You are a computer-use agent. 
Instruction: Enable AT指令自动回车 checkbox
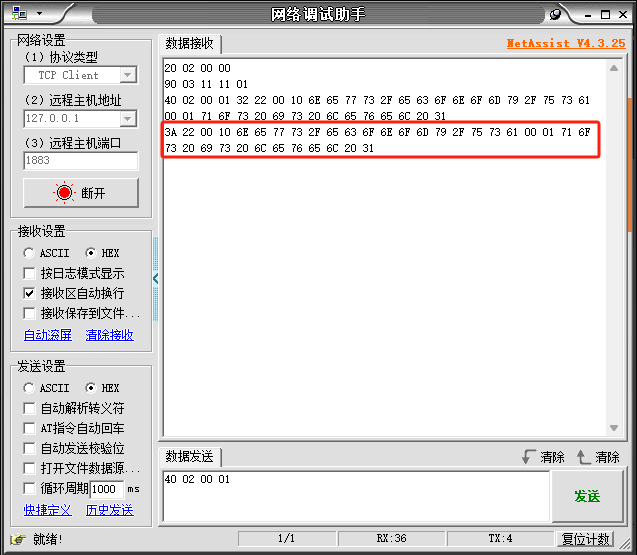[29, 428]
